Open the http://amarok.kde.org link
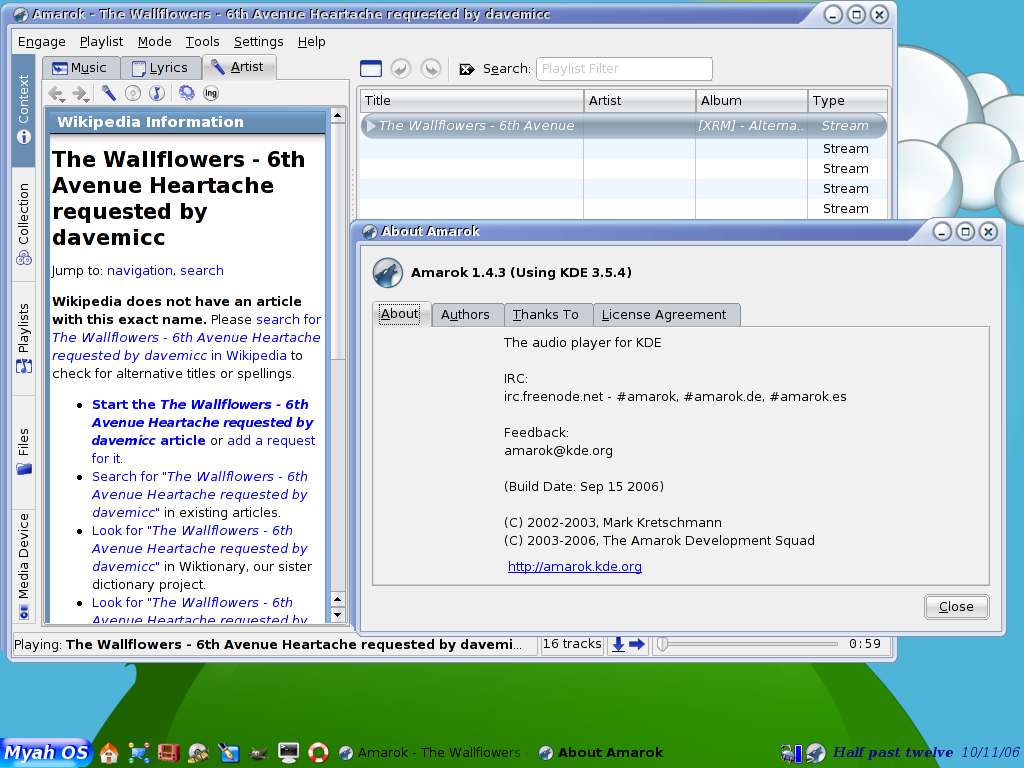The width and height of the screenshot is (1024, 768). coord(575,566)
